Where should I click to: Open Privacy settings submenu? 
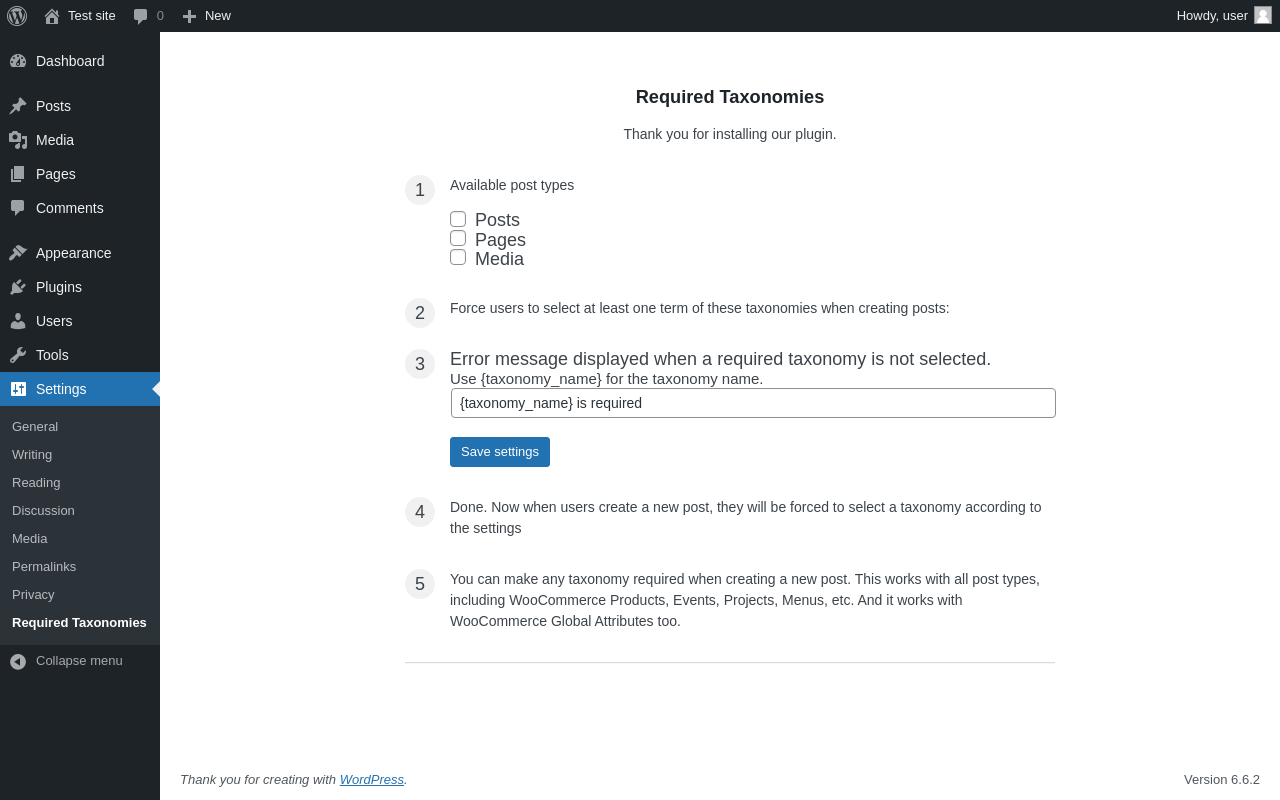click(80, 594)
